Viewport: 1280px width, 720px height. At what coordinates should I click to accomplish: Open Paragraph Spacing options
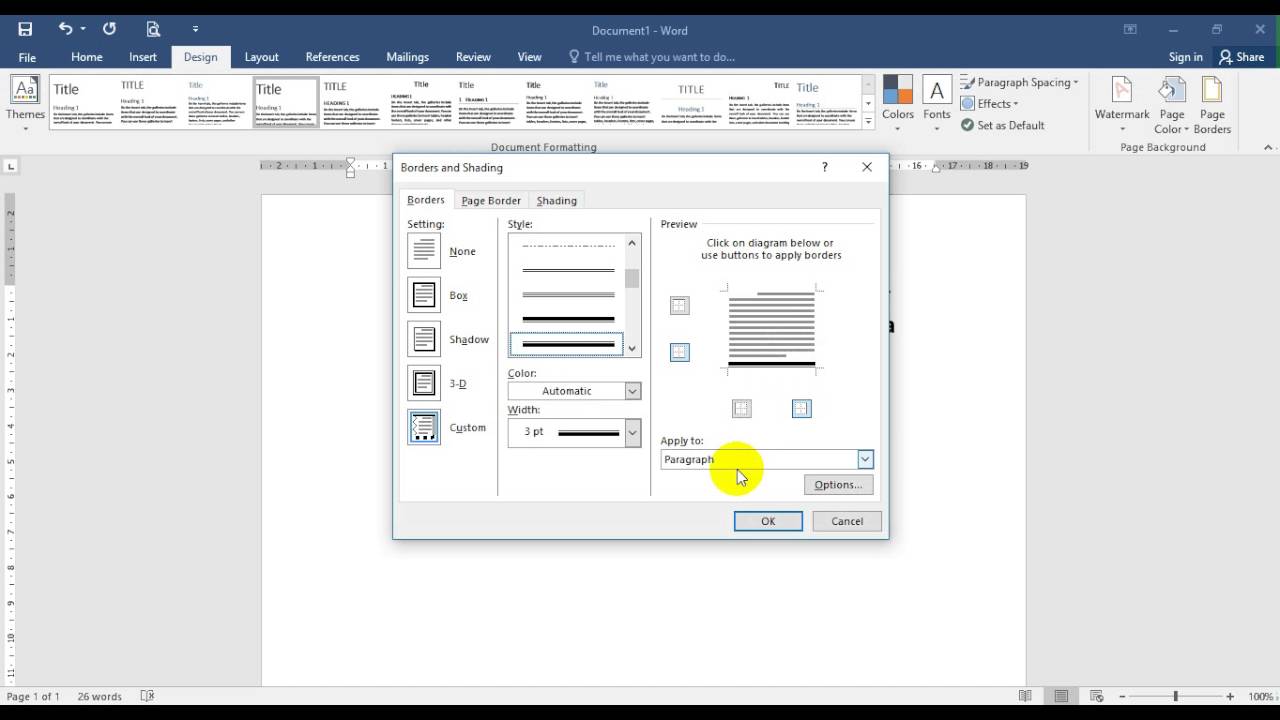point(1020,82)
